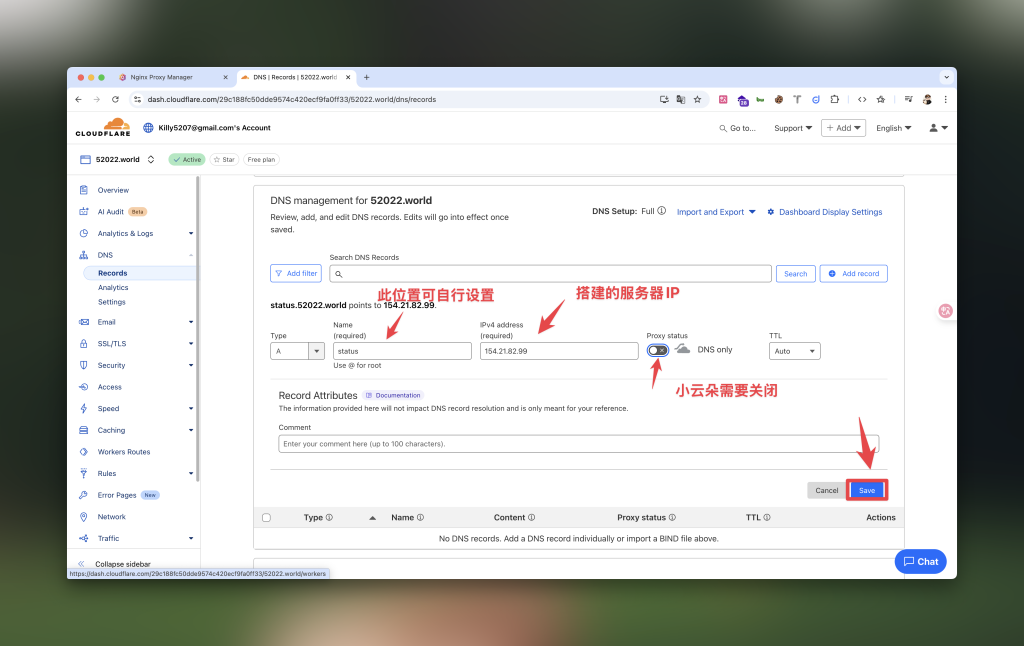Go back in browser history
Viewport: 1024px width, 646px height.
coord(78,99)
